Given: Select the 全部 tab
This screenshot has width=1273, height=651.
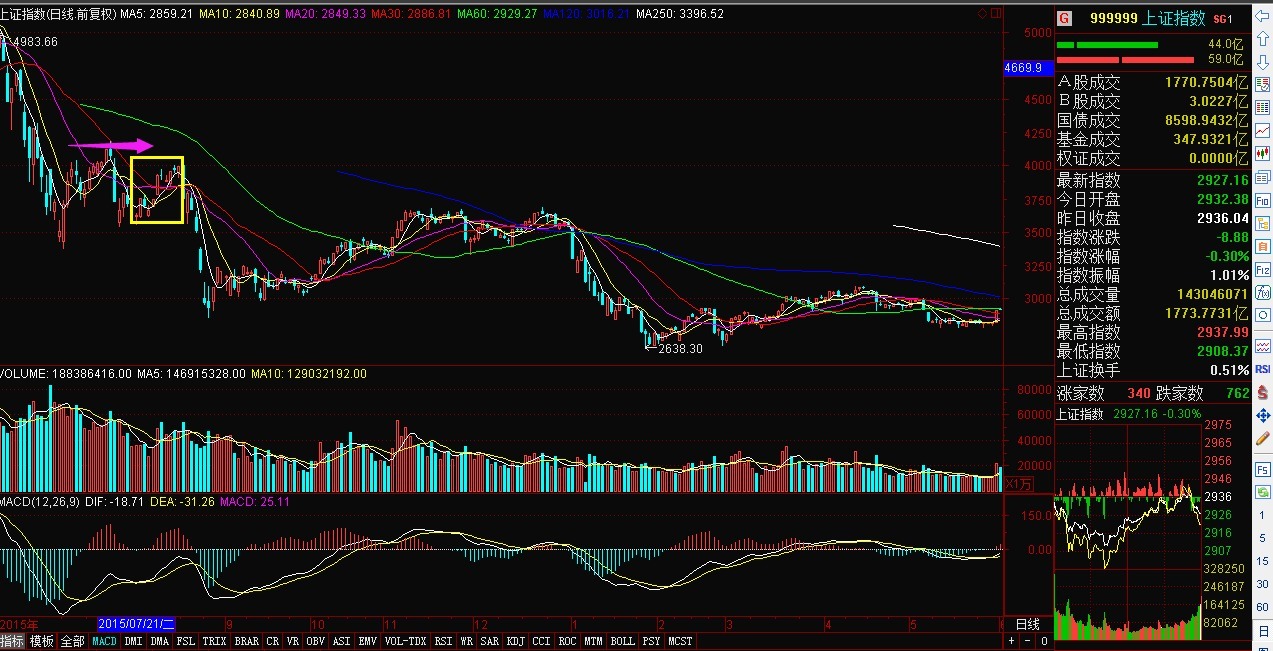Looking at the screenshot, I should [73, 641].
